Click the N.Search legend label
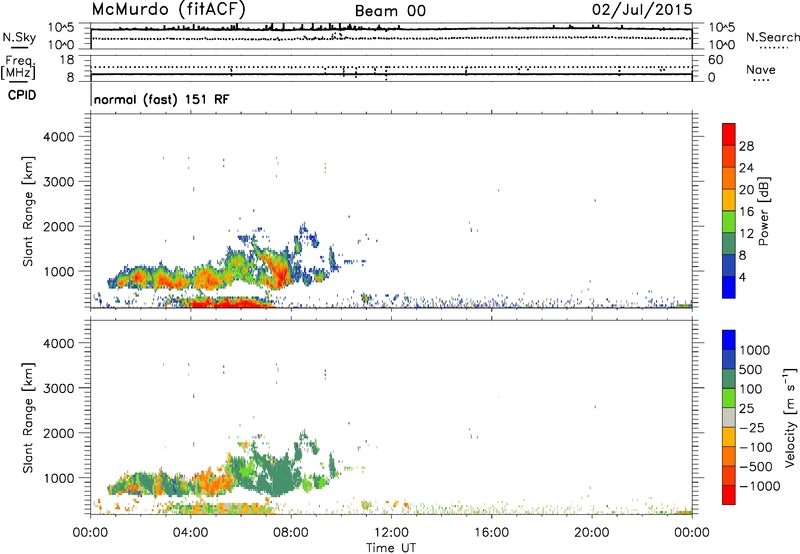 [x=772, y=37]
